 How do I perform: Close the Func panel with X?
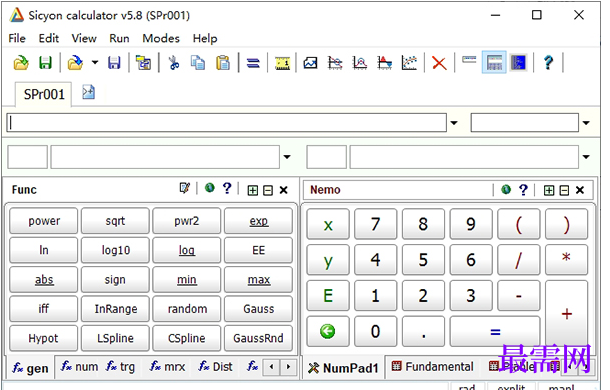pyautogui.click(x=284, y=190)
